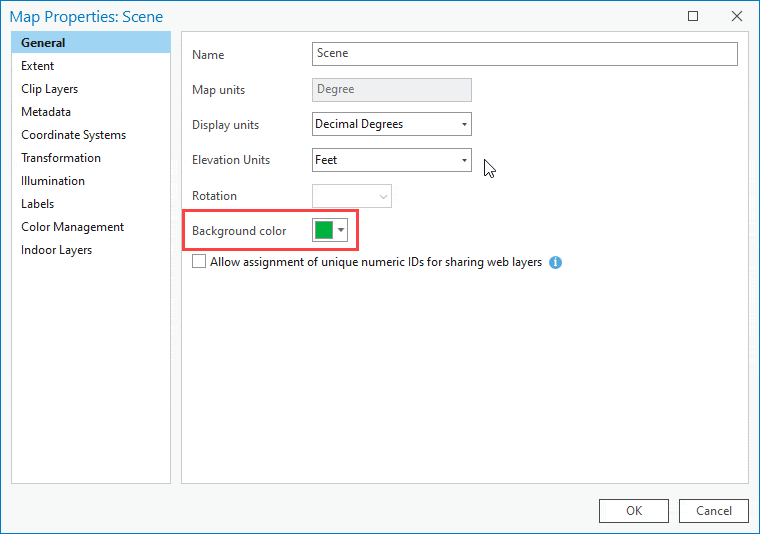Select the Transformation tab
The image size is (760, 534).
(x=61, y=158)
